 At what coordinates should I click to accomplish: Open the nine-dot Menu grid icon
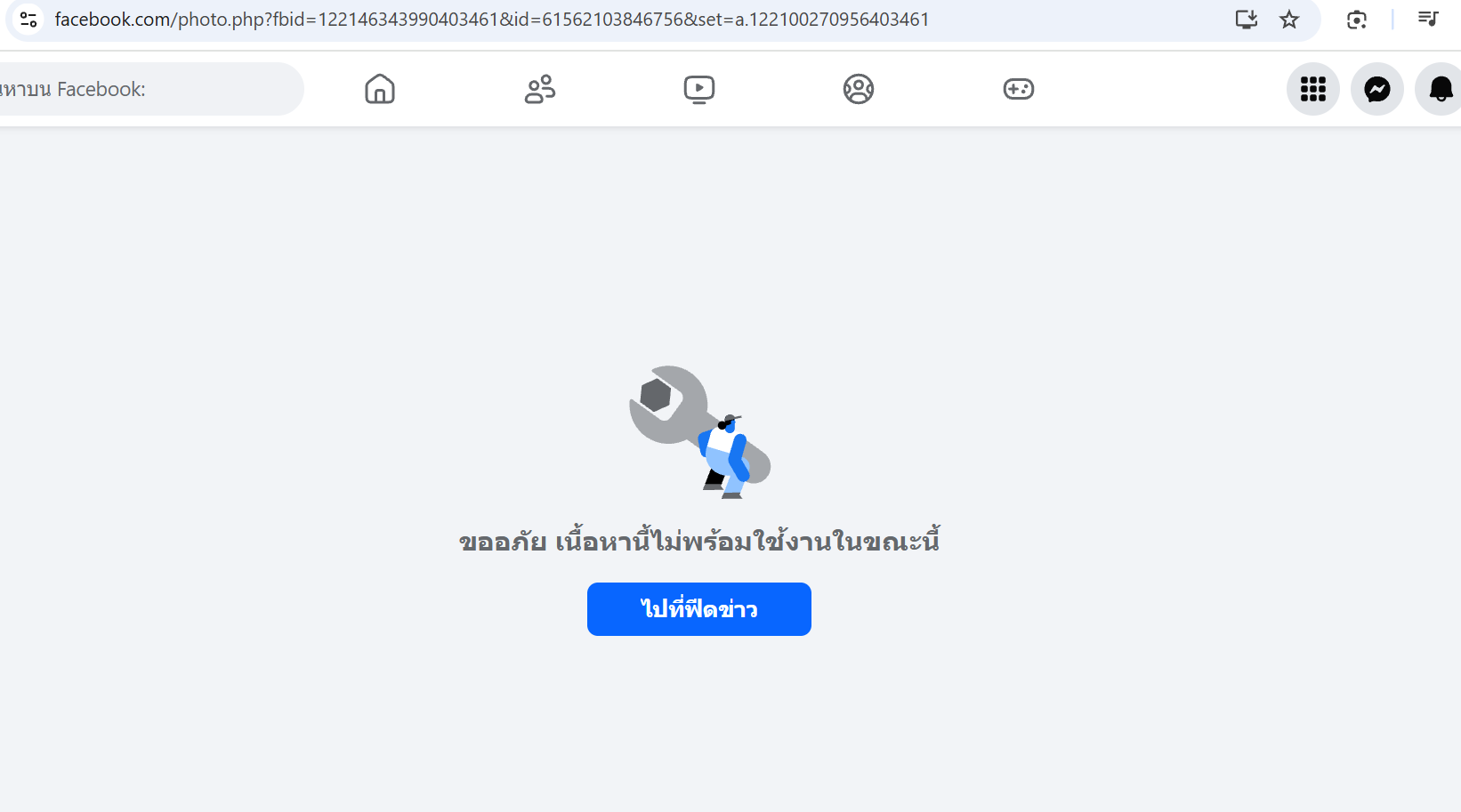[x=1313, y=89]
